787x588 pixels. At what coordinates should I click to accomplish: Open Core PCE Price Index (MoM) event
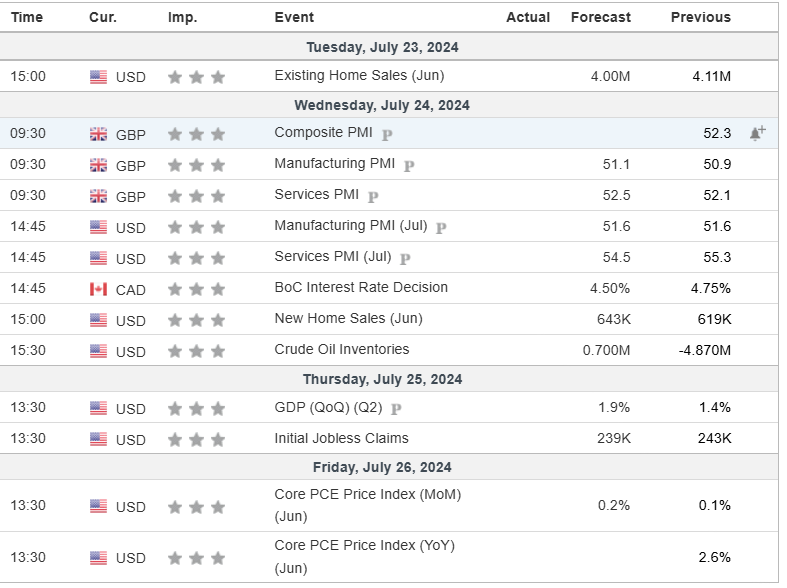(x=367, y=495)
